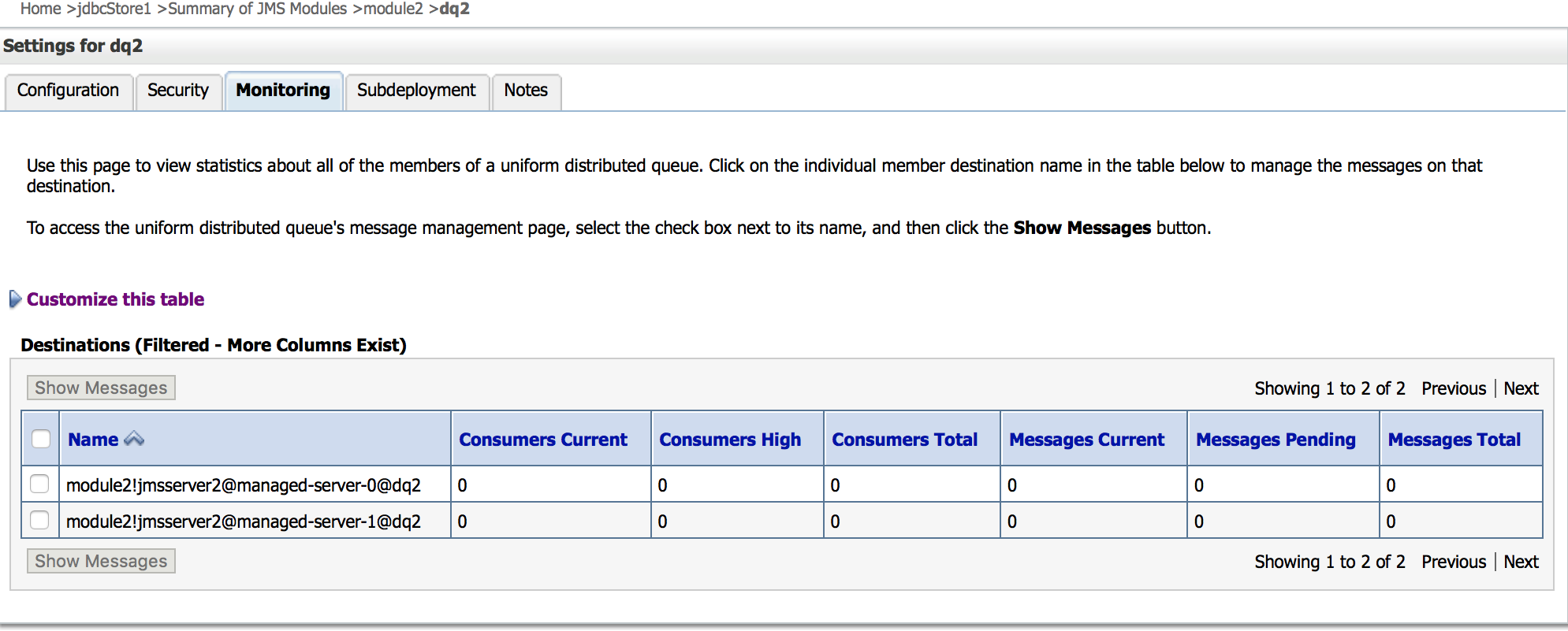Switch to the Configuration tab
This screenshot has width=1568, height=631.
point(68,91)
